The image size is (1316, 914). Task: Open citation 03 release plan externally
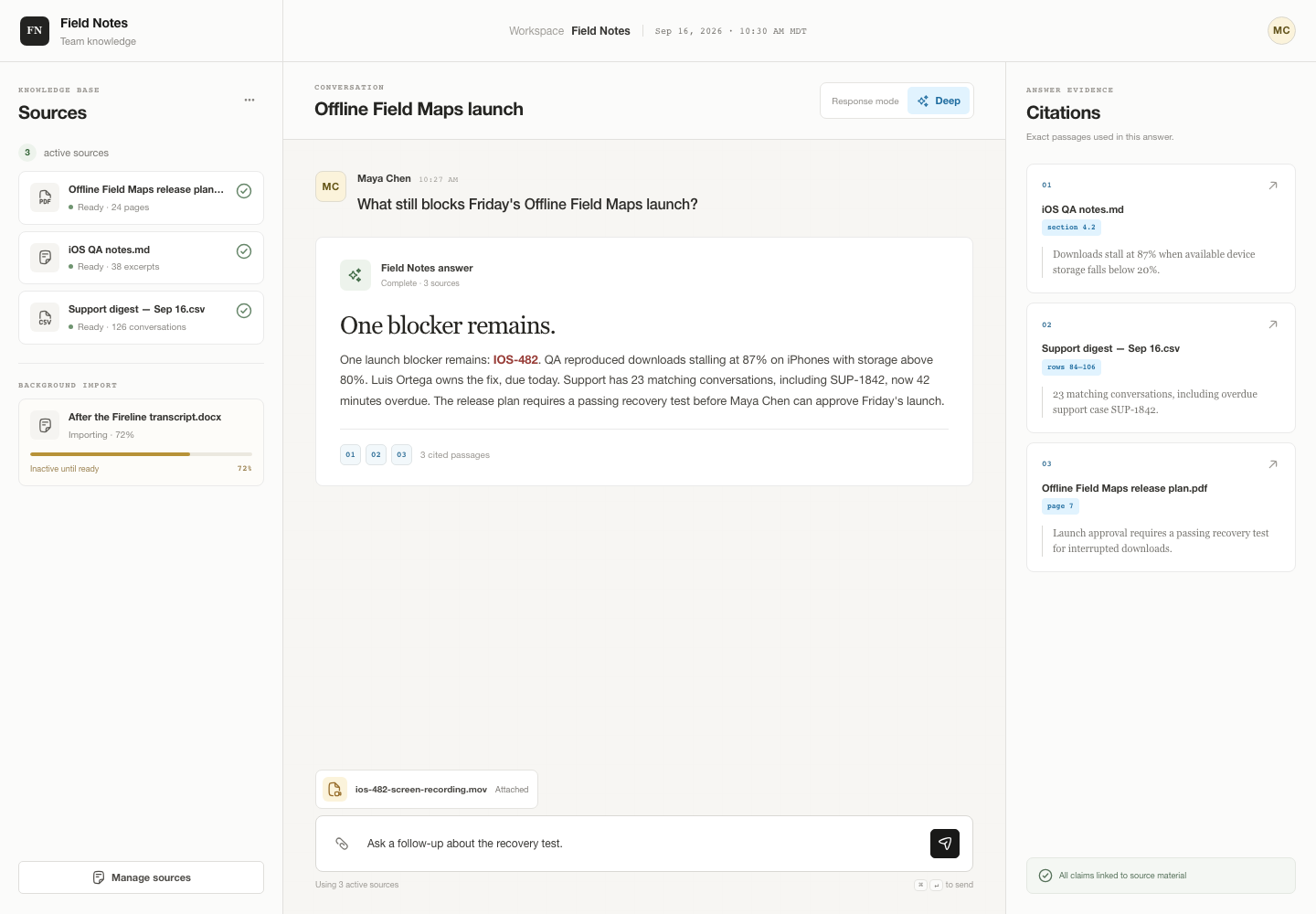coord(1272,464)
